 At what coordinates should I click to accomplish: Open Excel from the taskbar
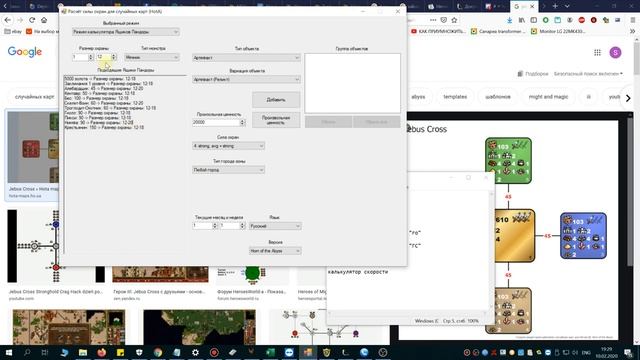(x=270, y=352)
